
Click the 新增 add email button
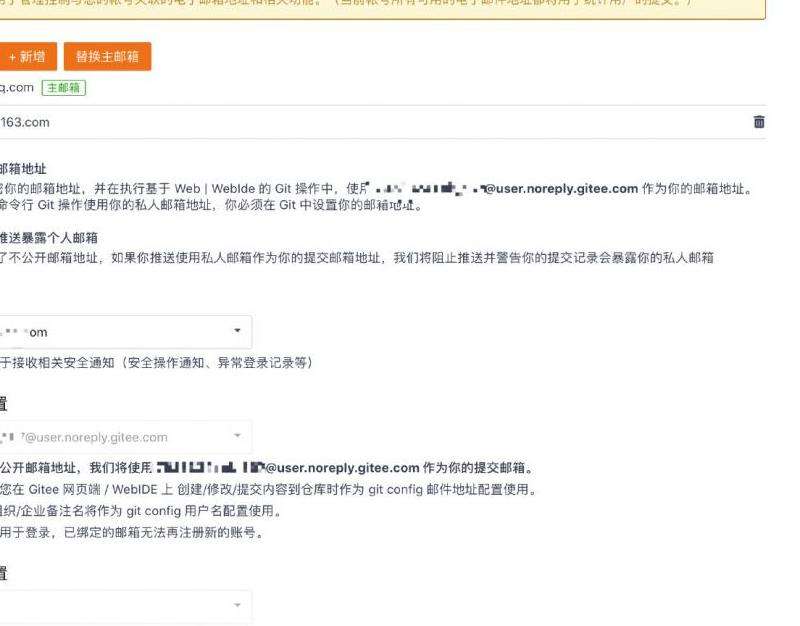pos(27,57)
